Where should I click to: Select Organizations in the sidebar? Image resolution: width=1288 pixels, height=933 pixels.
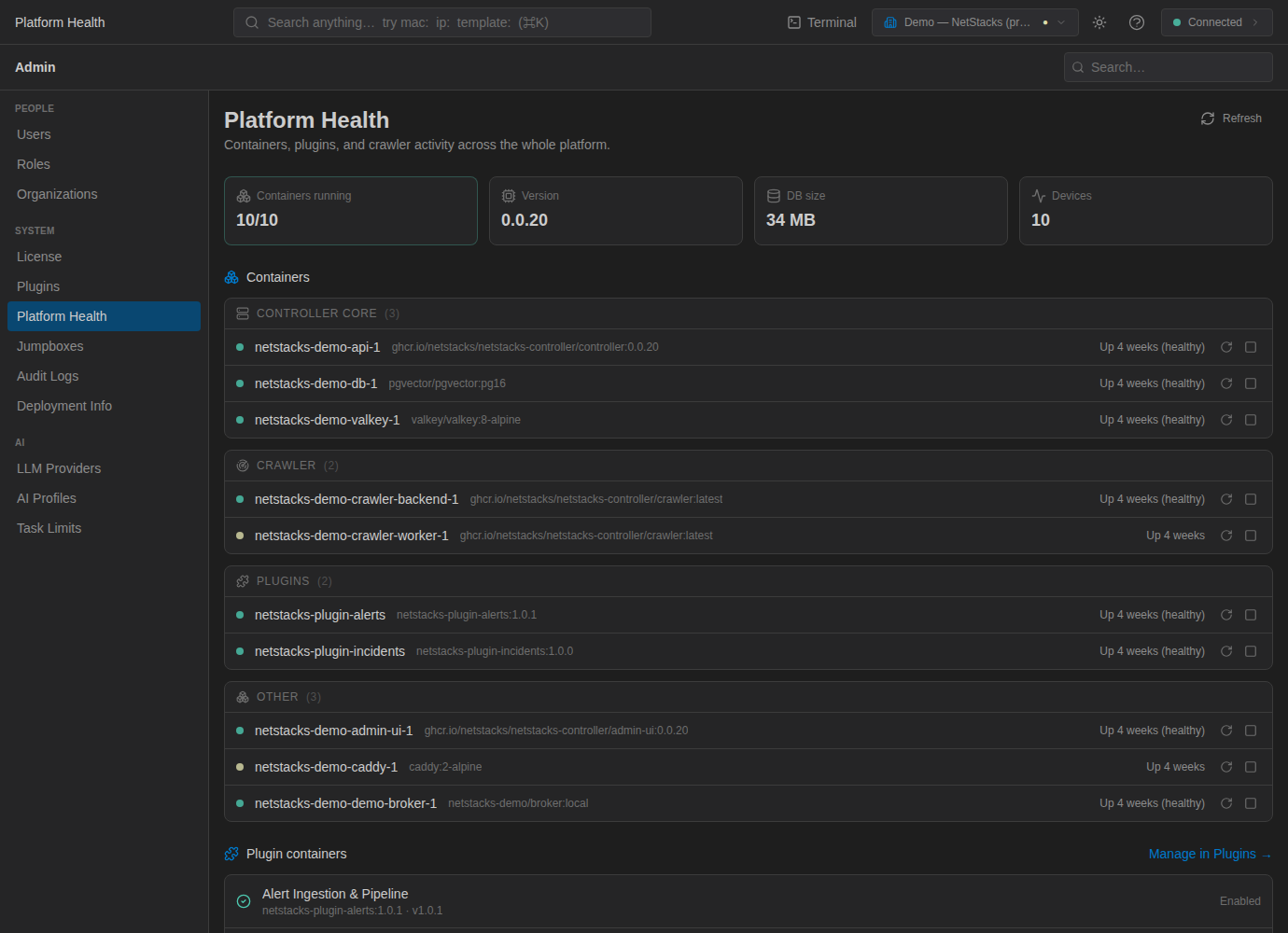[104, 194]
